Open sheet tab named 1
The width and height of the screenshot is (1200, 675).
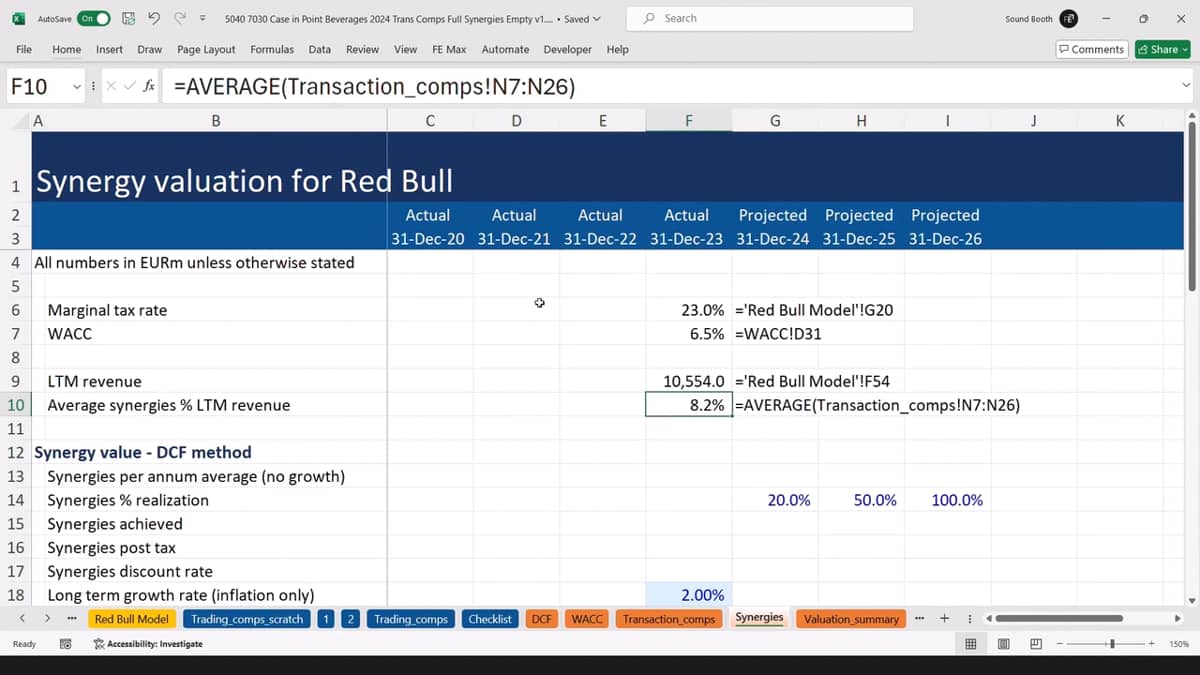pyautogui.click(x=326, y=619)
